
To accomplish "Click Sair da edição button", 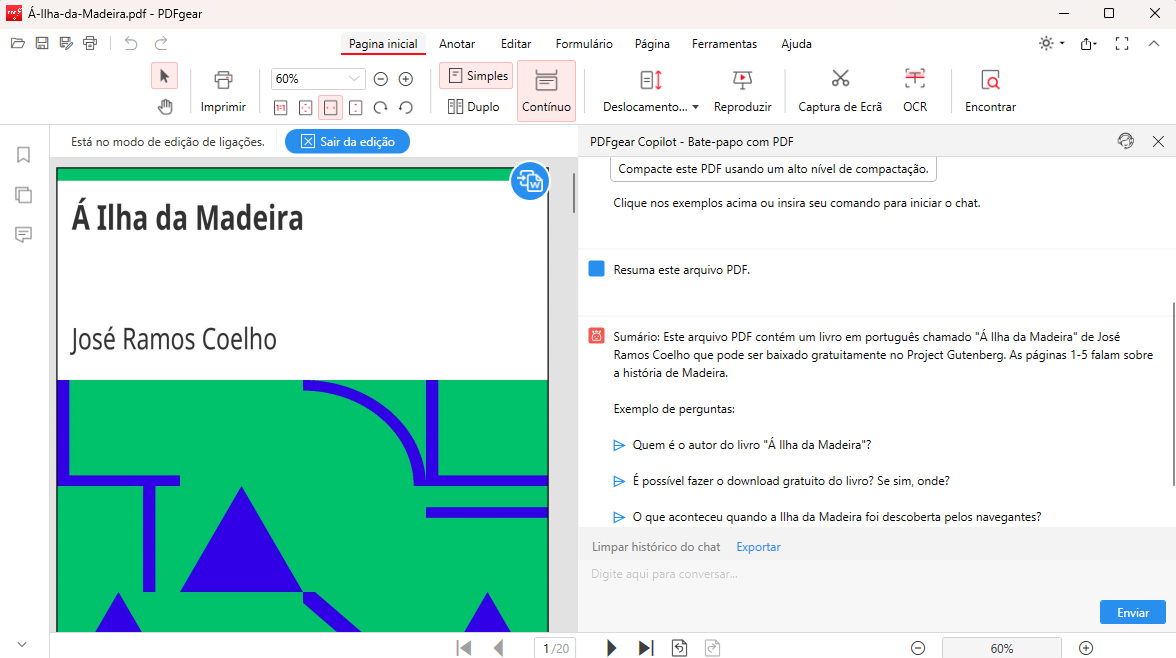I will click(x=347, y=142).
